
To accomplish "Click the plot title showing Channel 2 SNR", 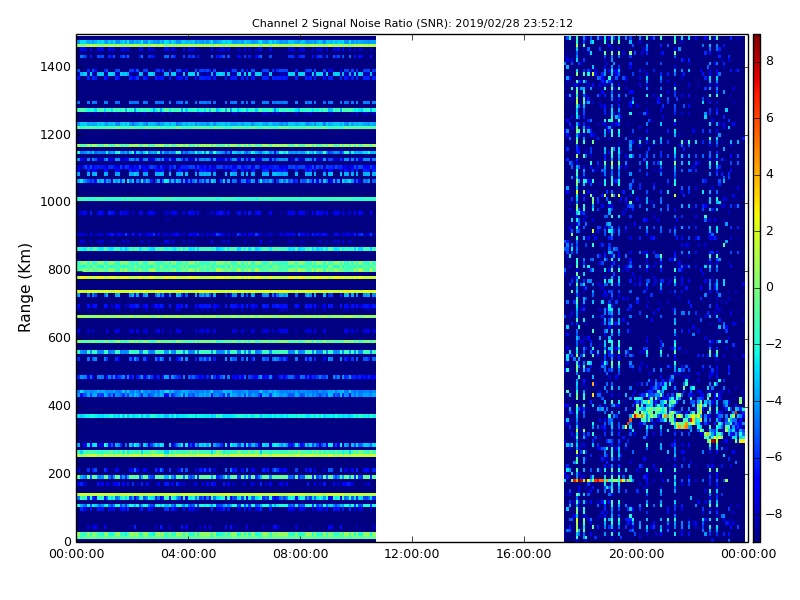I will point(412,23).
